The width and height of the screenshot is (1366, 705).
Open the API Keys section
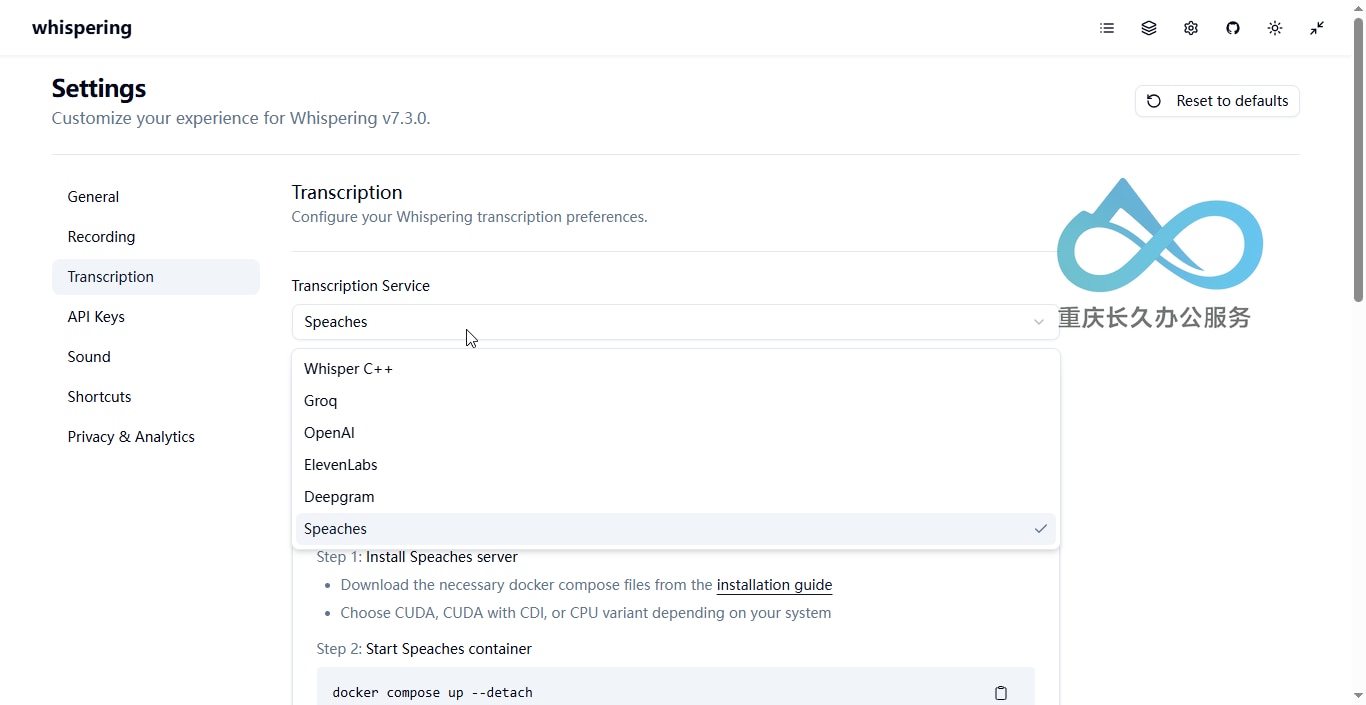156,317
